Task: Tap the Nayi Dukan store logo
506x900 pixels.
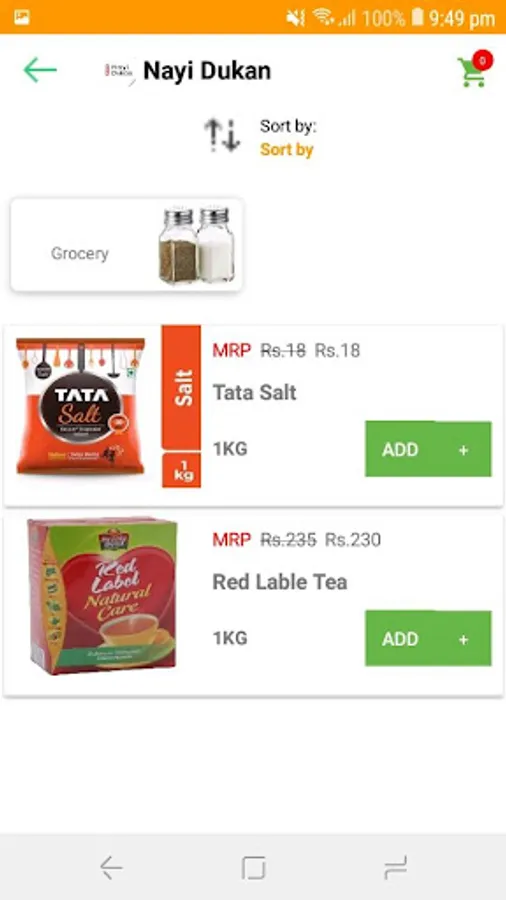Action: pyautogui.click(x=119, y=71)
